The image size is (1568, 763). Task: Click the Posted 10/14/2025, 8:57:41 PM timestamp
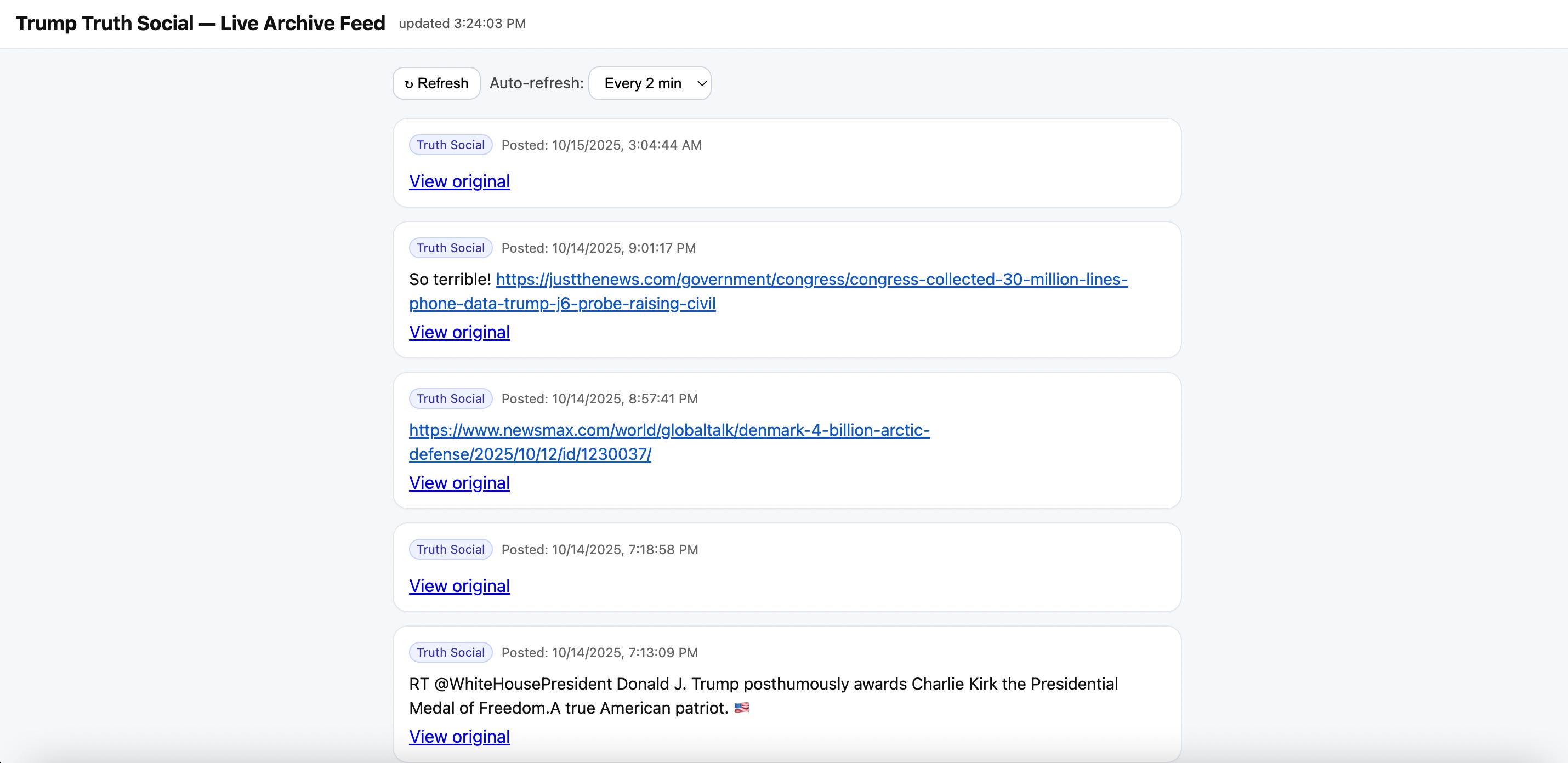pyautogui.click(x=600, y=399)
